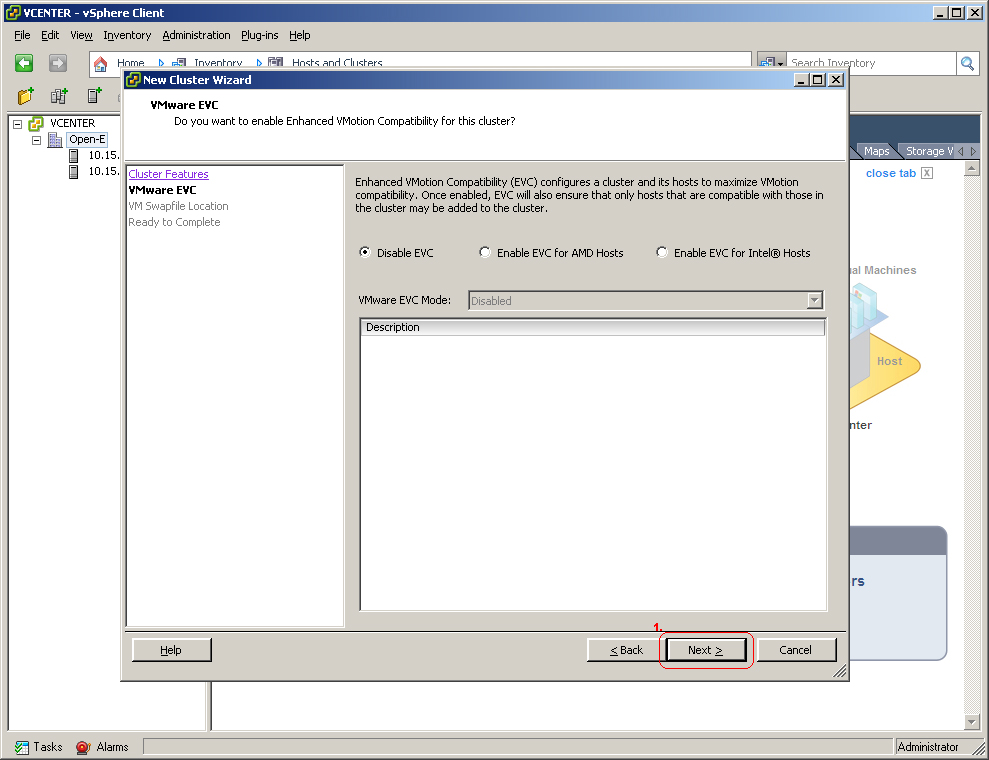
Task: Click the add host toolbar icon
Action: [94, 96]
